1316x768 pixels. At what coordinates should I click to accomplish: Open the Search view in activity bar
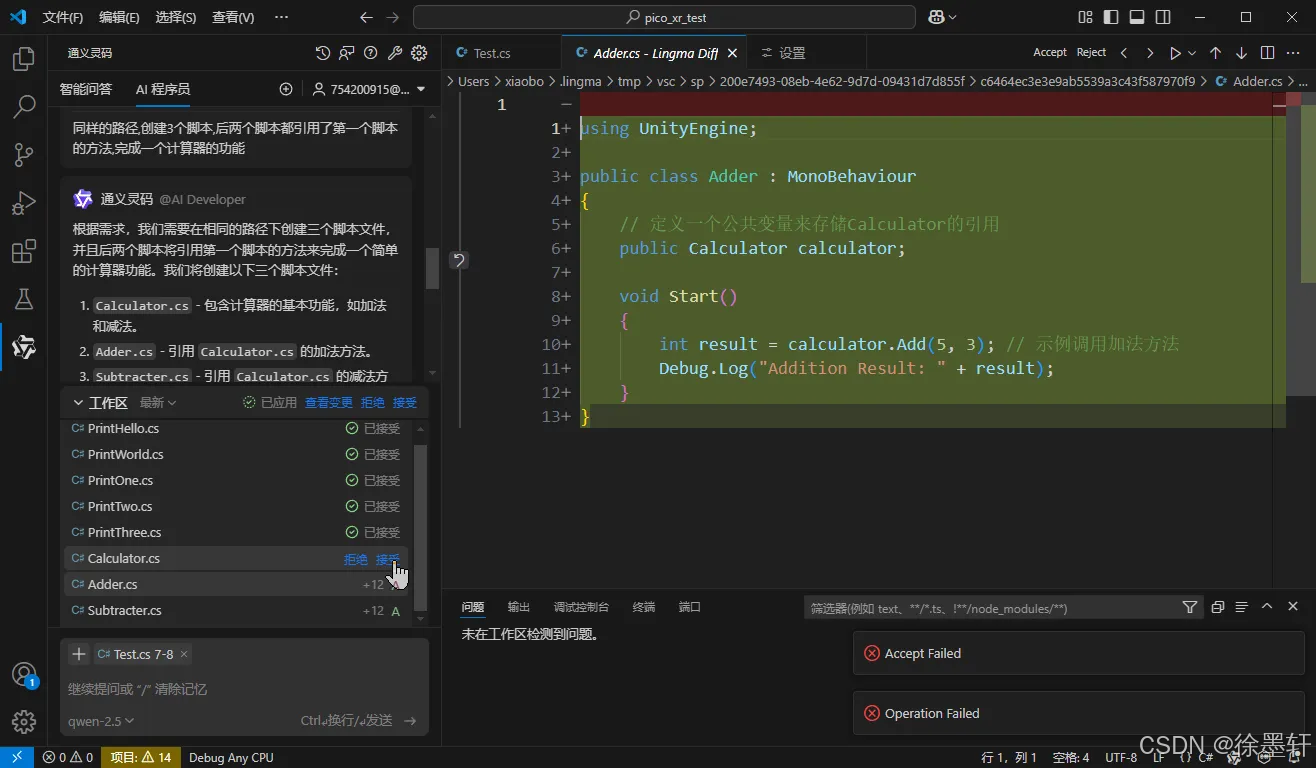[x=23, y=107]
